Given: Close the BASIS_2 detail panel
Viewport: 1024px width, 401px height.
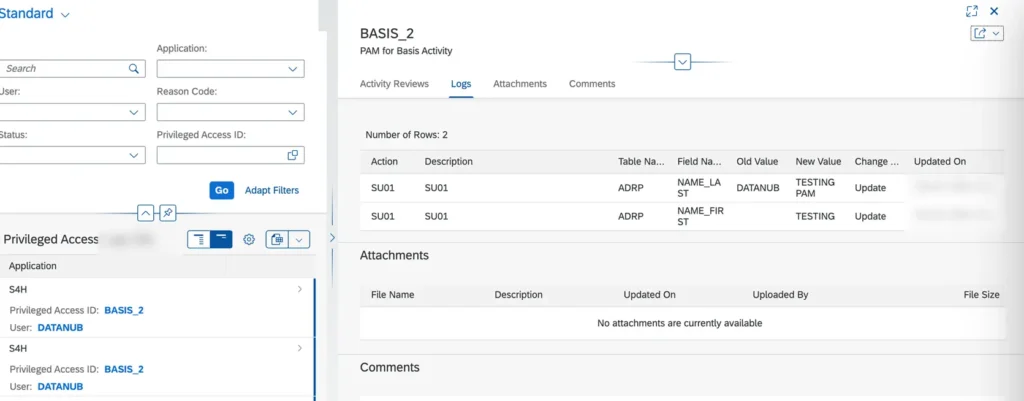Looking at the screenshot, I should [994, 11].
